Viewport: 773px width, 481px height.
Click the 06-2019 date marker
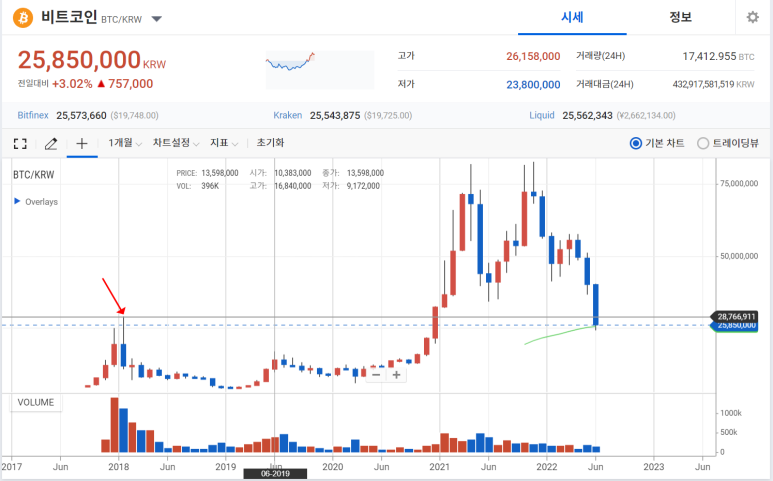275,474
